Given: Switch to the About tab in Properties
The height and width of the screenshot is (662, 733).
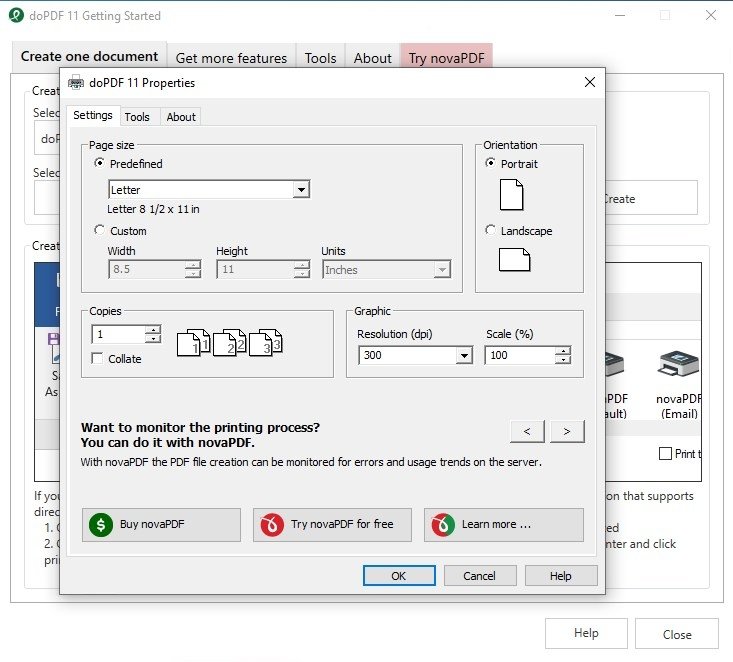Looking at the screenshot, I should (x=181, y=117).
